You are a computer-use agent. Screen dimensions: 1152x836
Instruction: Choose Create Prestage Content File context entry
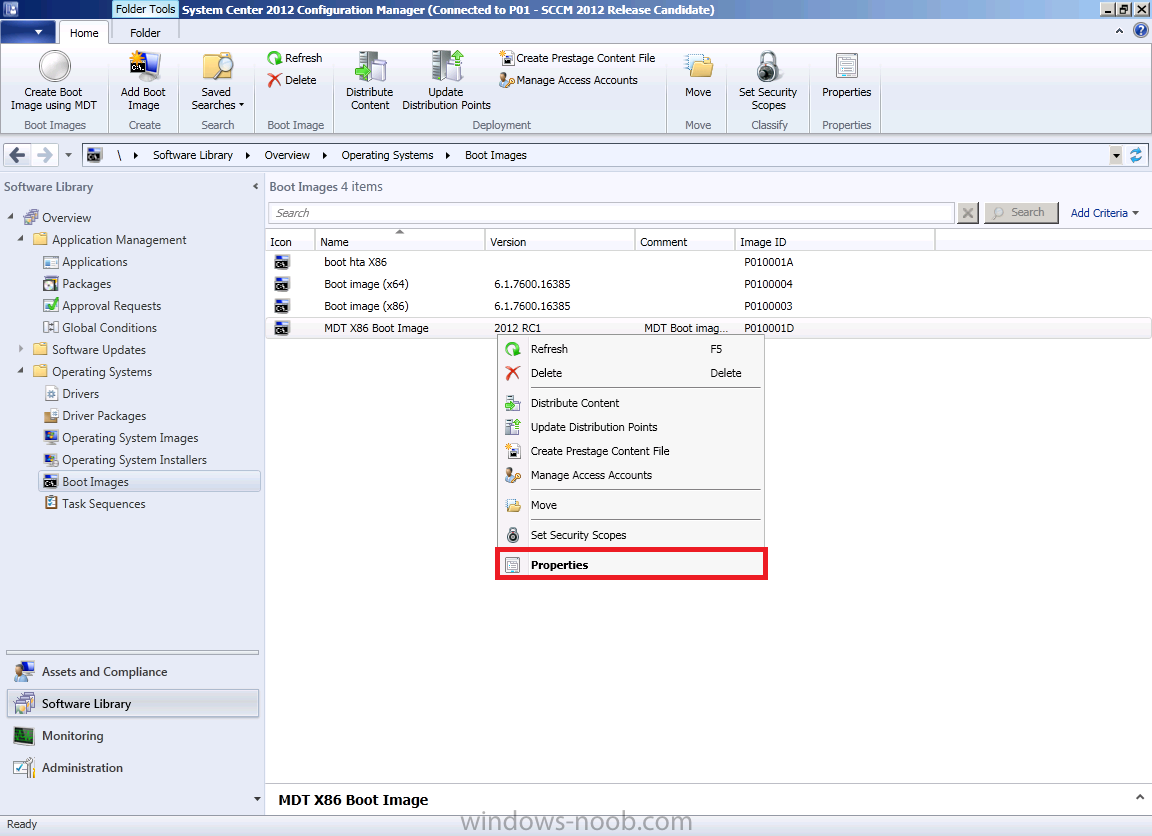coord(630,452)
